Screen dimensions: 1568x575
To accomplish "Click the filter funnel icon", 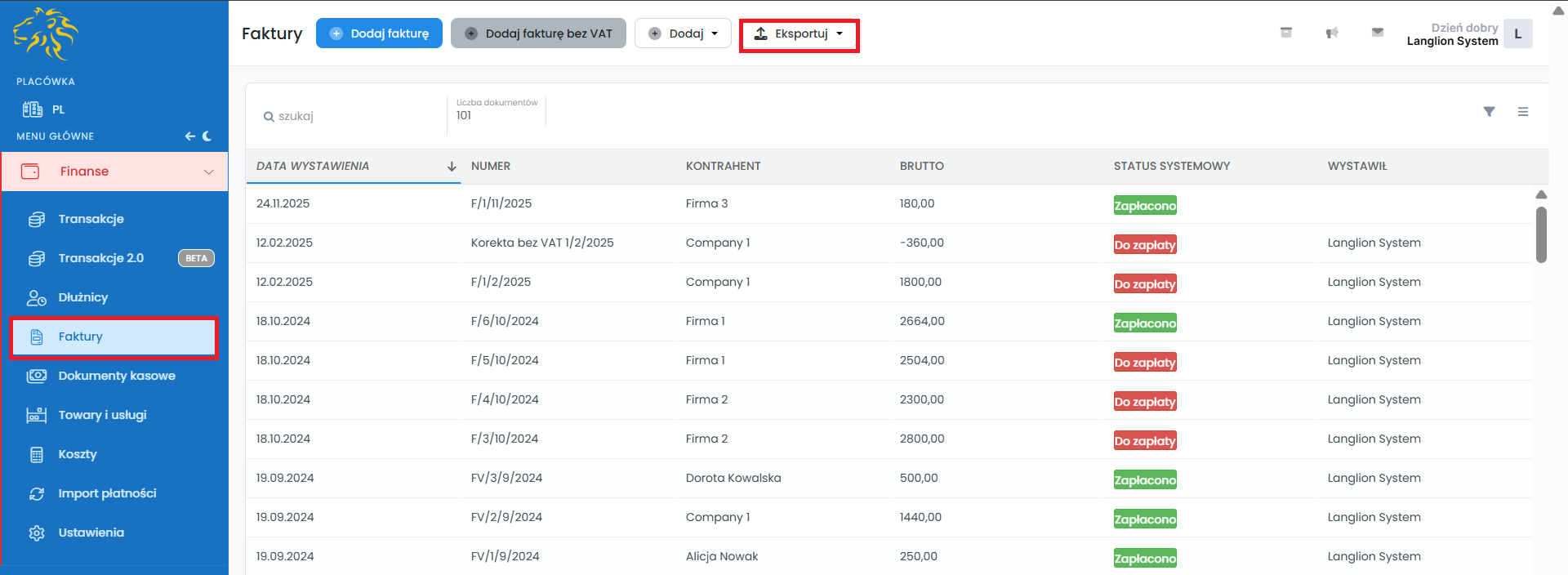I will point(1489,112).
